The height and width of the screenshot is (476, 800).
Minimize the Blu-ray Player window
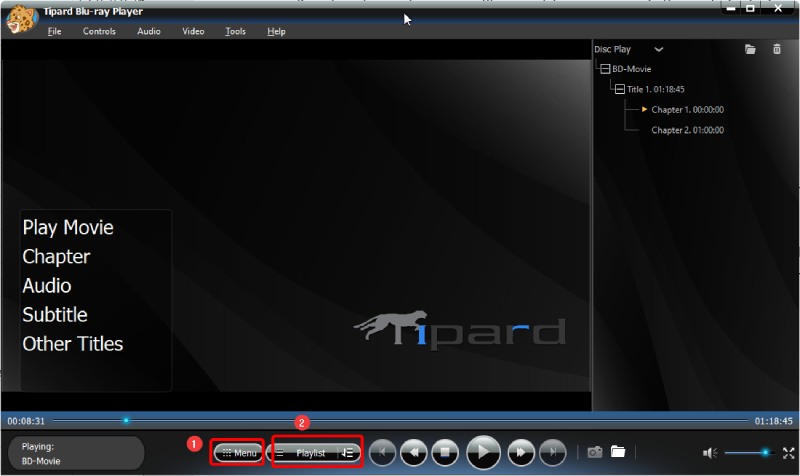point(732,8)
